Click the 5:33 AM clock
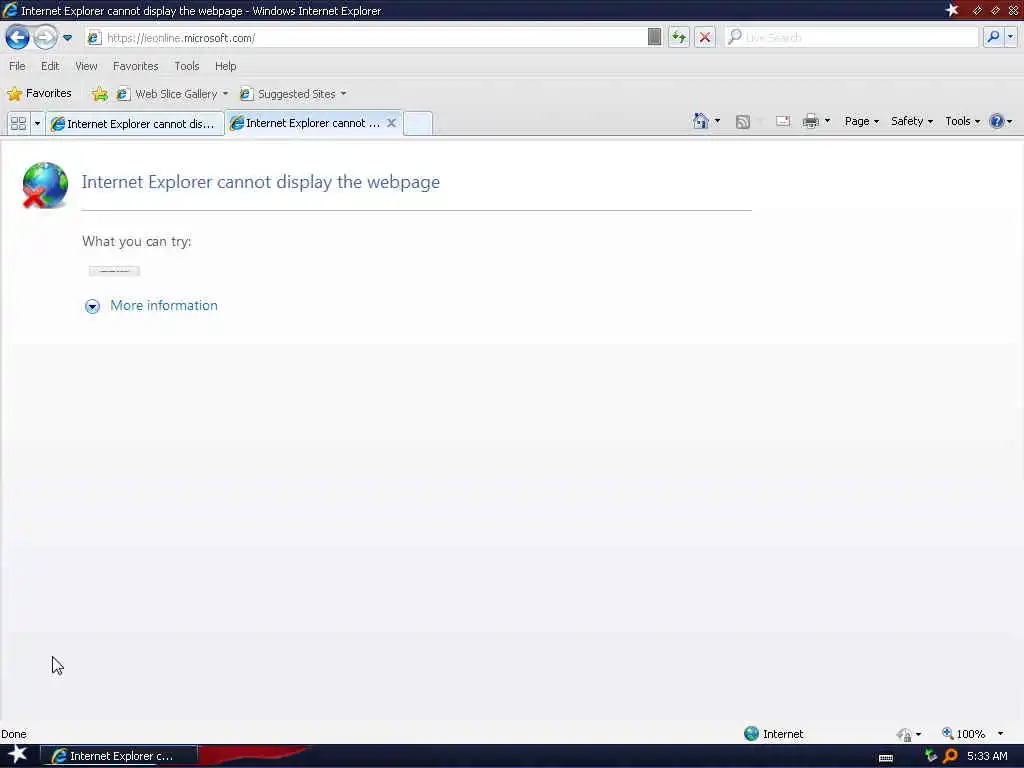Viewport: 1024px width, 768px height. point(987,756)
